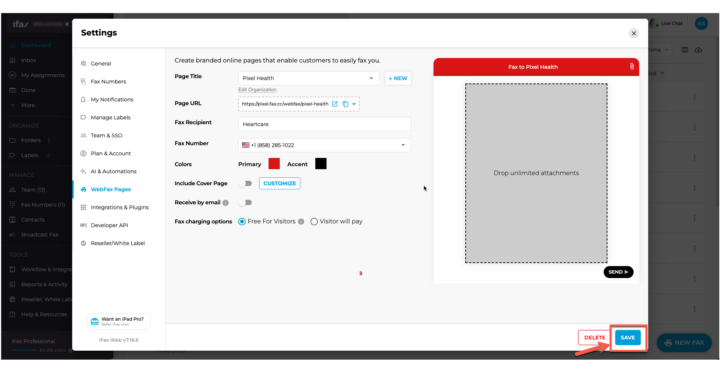Open the black Accent color swatch
Screen dimensions: 720x369
pos(321,164)
